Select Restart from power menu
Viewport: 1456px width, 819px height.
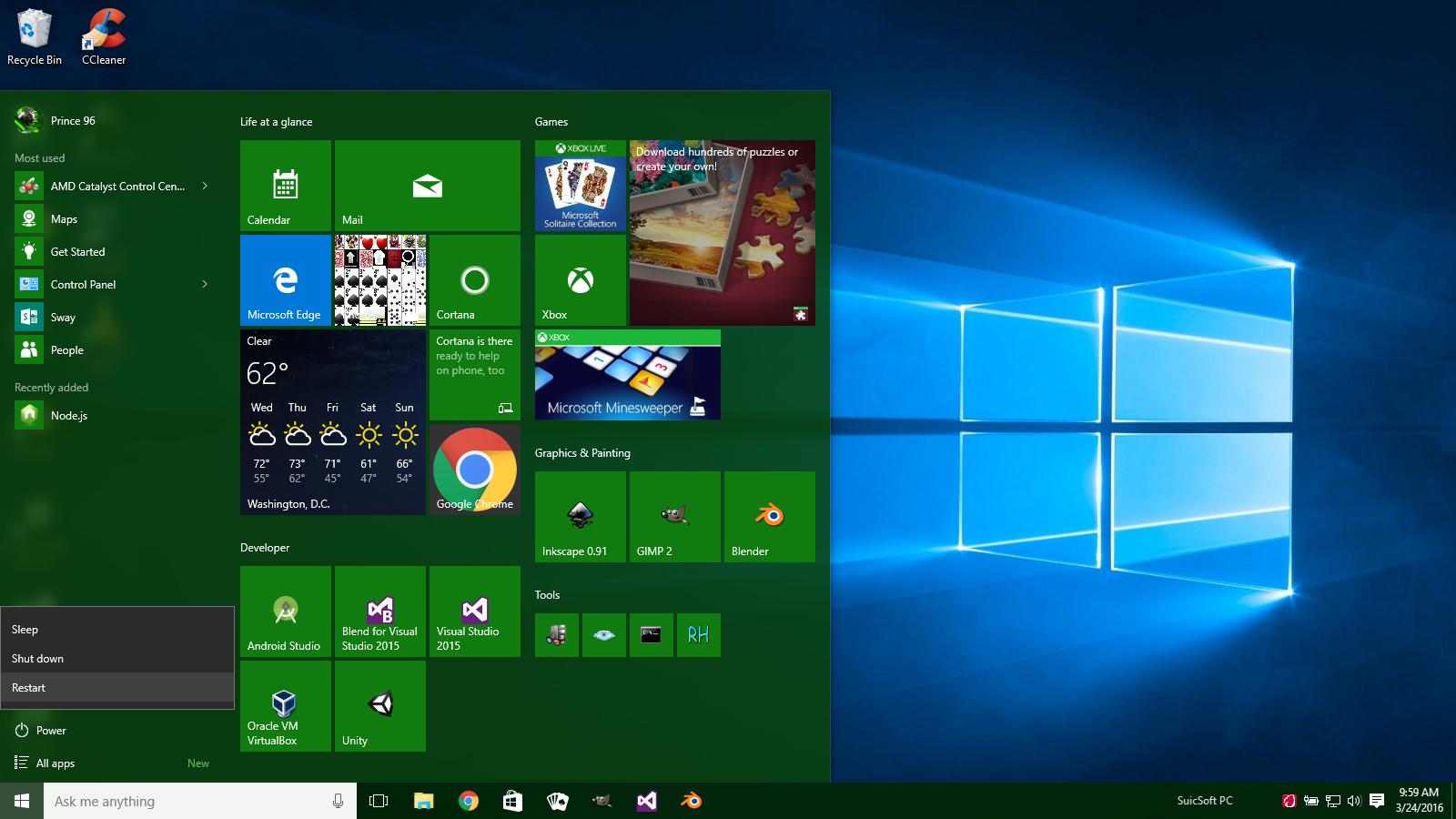[117, 687]
